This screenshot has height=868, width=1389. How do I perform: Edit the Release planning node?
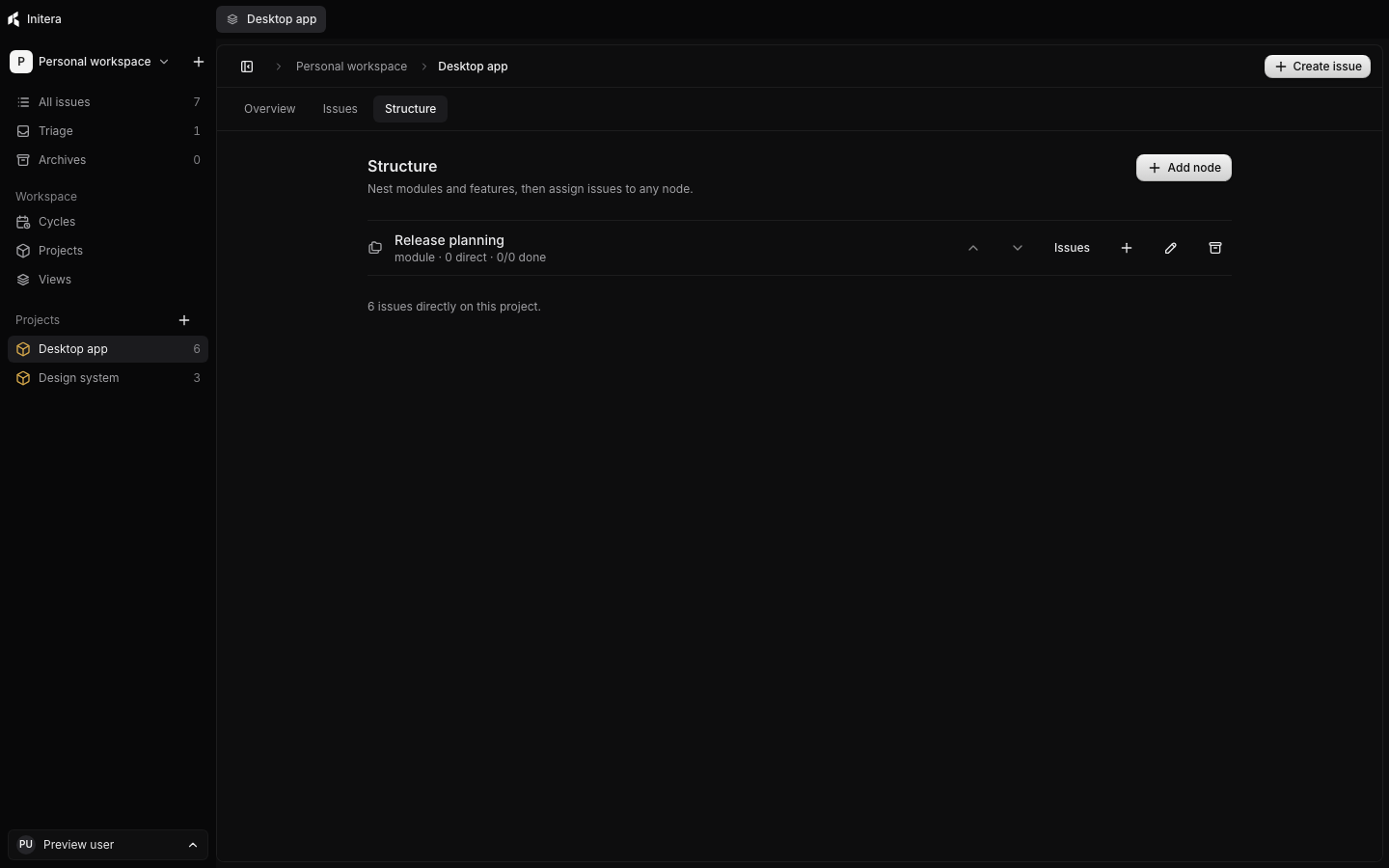click(1171, 248)
